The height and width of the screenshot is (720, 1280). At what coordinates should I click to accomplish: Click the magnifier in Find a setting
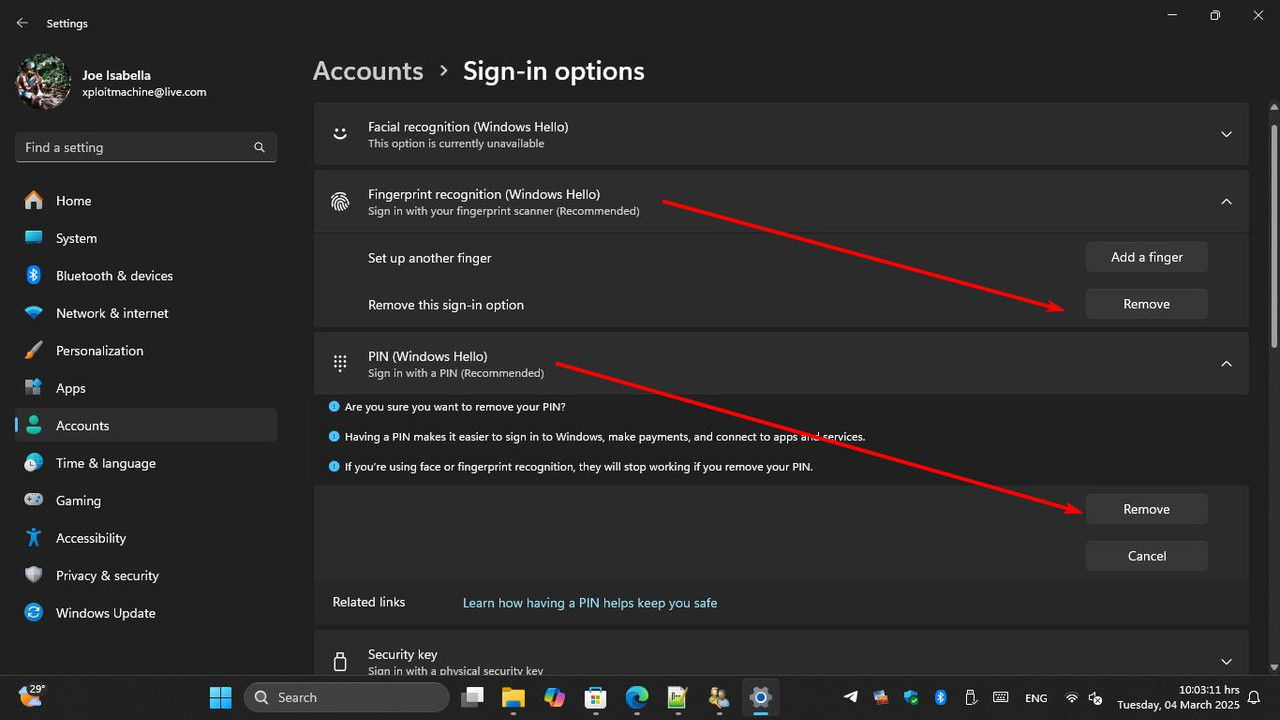(x=259, y=147)
